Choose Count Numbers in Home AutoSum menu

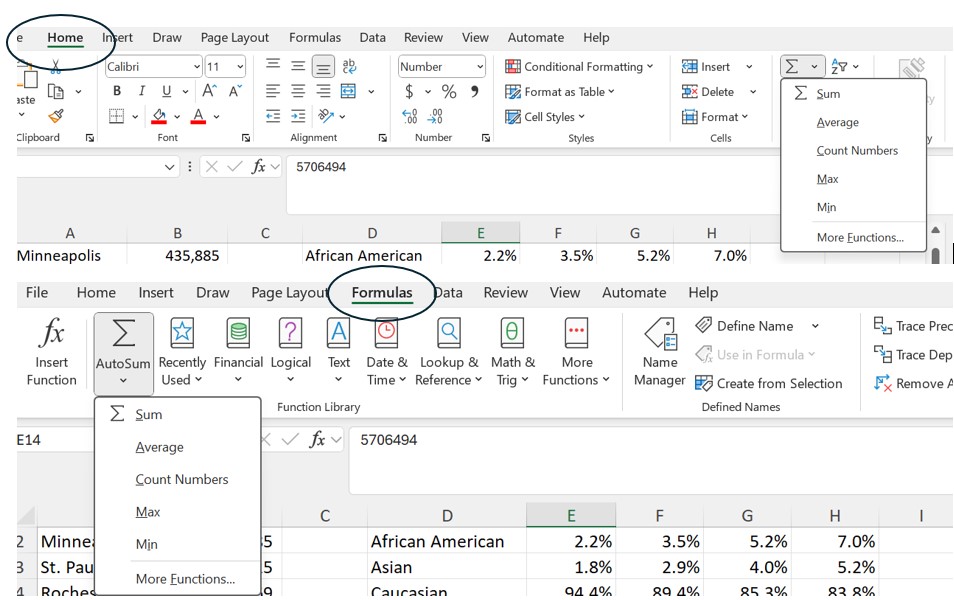(x=857, y=150)
